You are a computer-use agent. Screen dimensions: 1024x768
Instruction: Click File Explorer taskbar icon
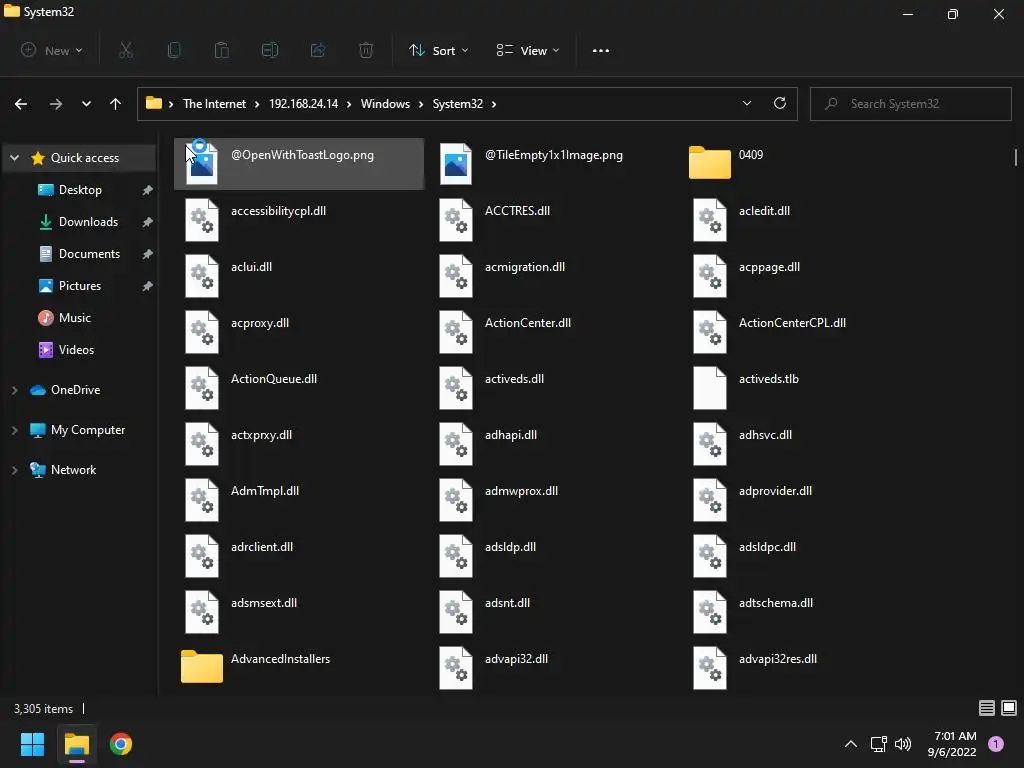(x=76, y=744)
